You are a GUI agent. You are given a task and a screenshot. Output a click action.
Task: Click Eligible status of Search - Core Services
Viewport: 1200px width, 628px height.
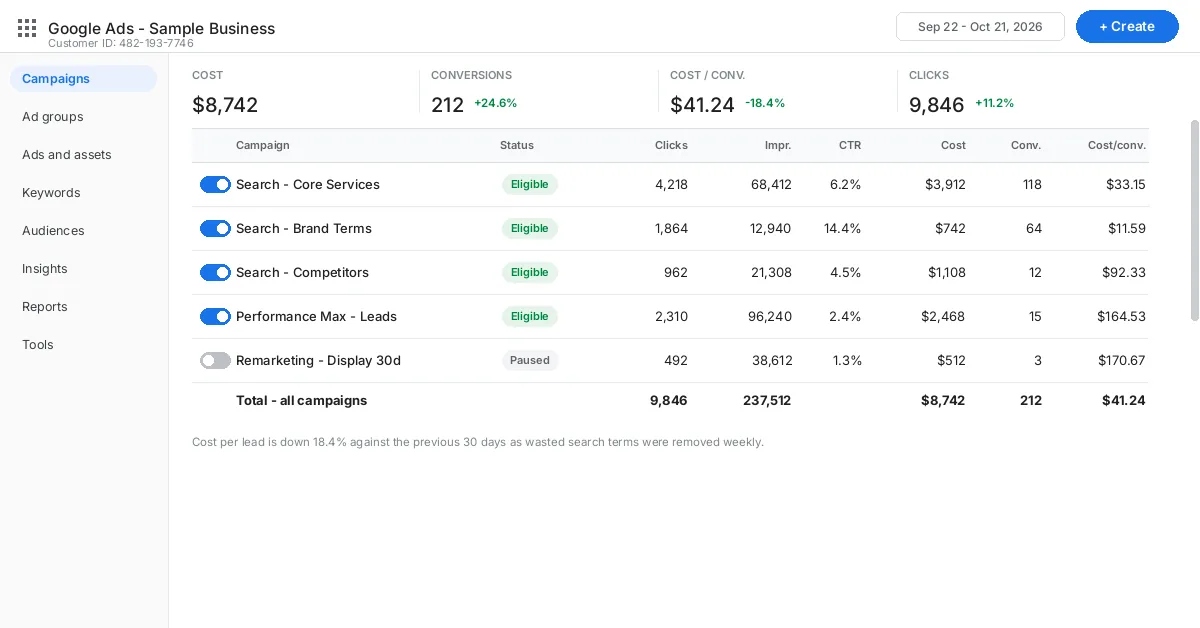point(530,184)
